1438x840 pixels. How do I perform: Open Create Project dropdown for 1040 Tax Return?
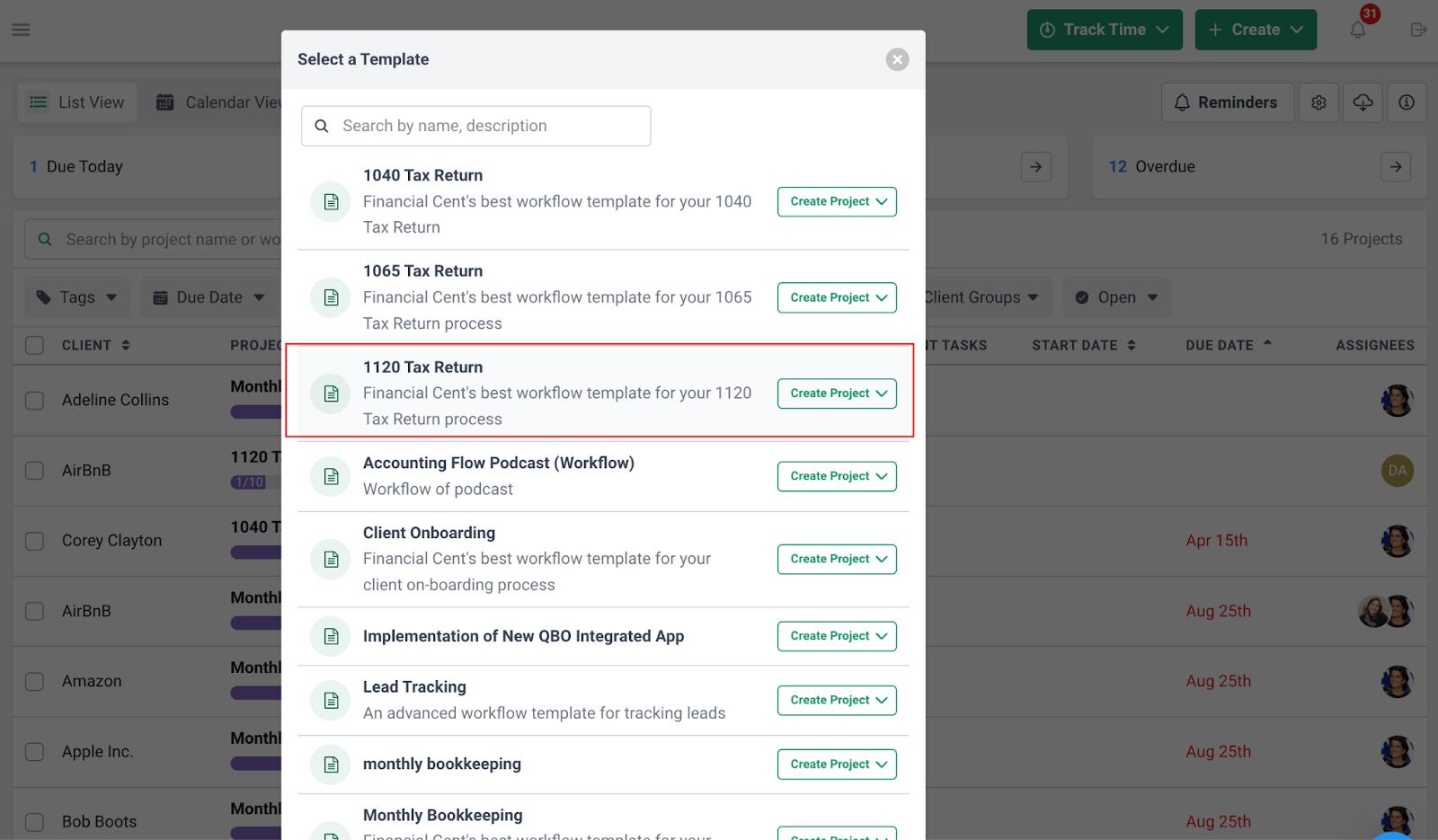tap(837, 201)
